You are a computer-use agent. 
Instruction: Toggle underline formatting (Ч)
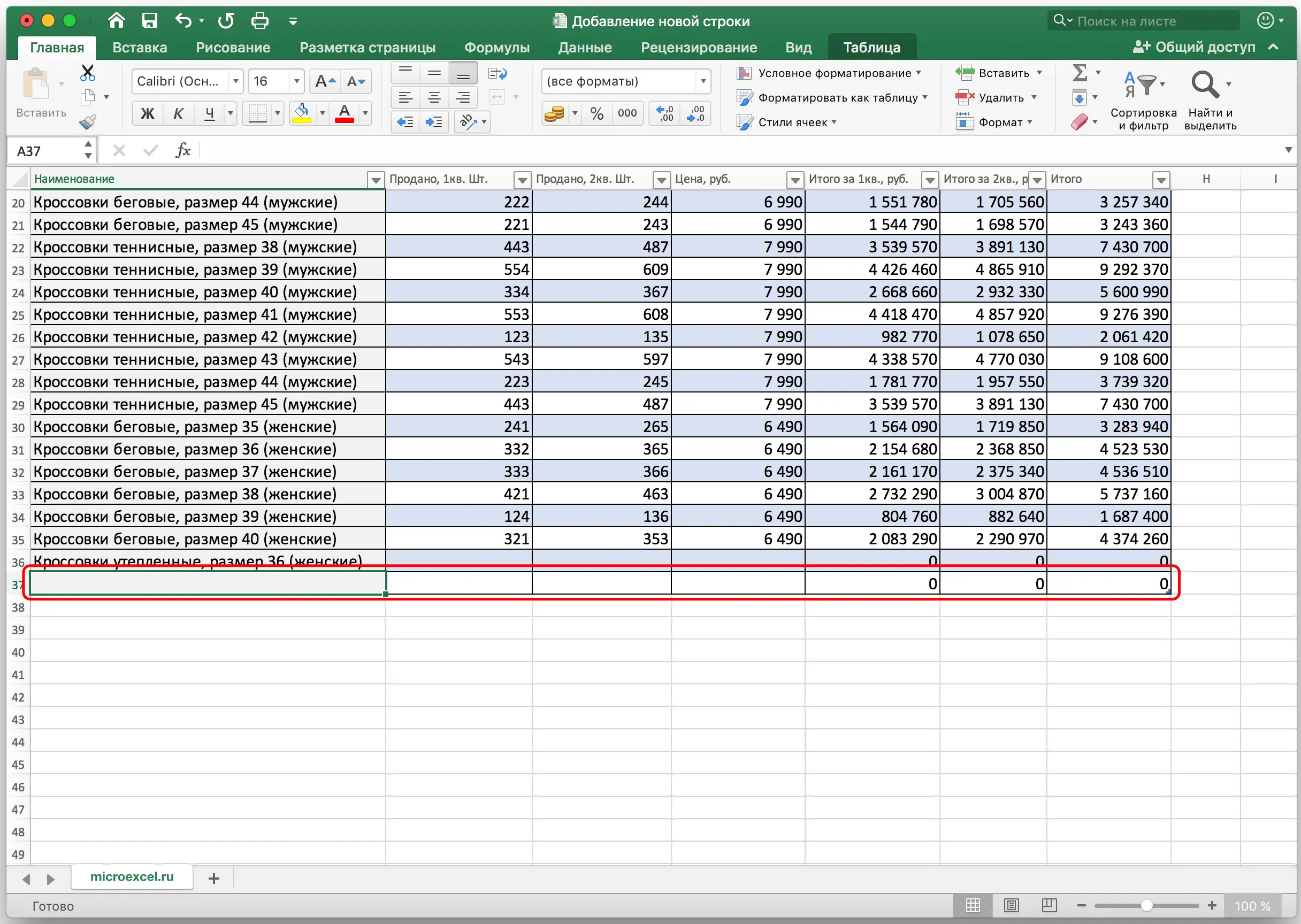coord(210,113)
